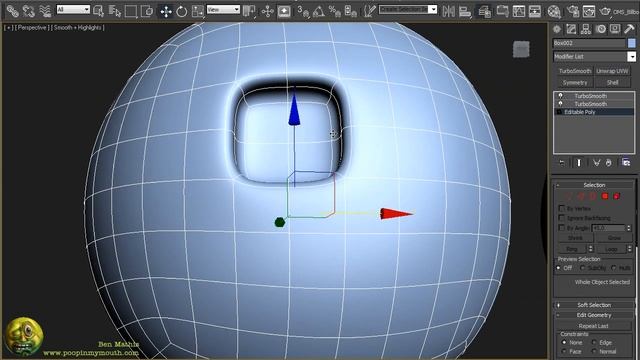640x360 pixels.
Task: Select Element sub-object level icon
Action: click(x=617, y=196)
